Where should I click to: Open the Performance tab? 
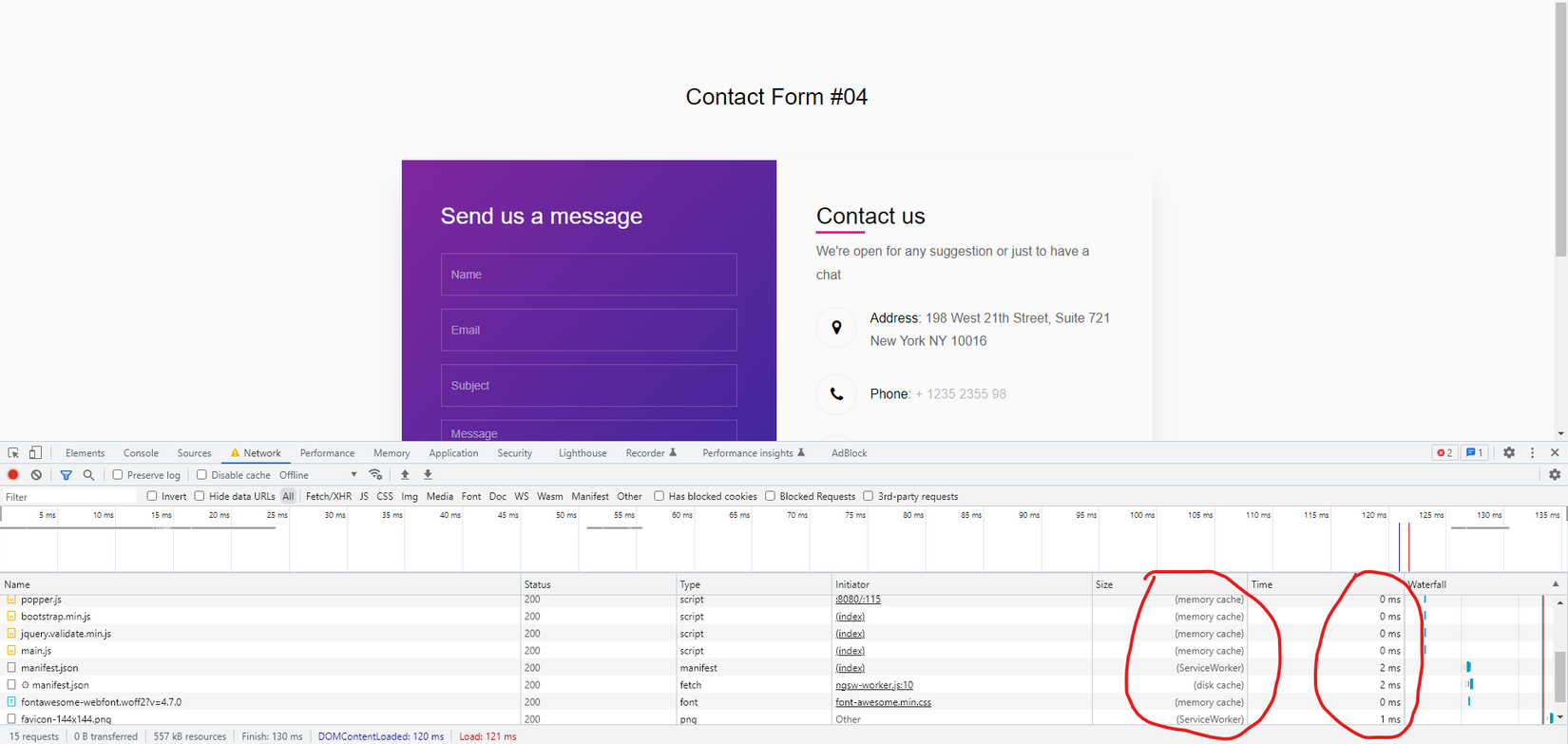coord(327,453)
